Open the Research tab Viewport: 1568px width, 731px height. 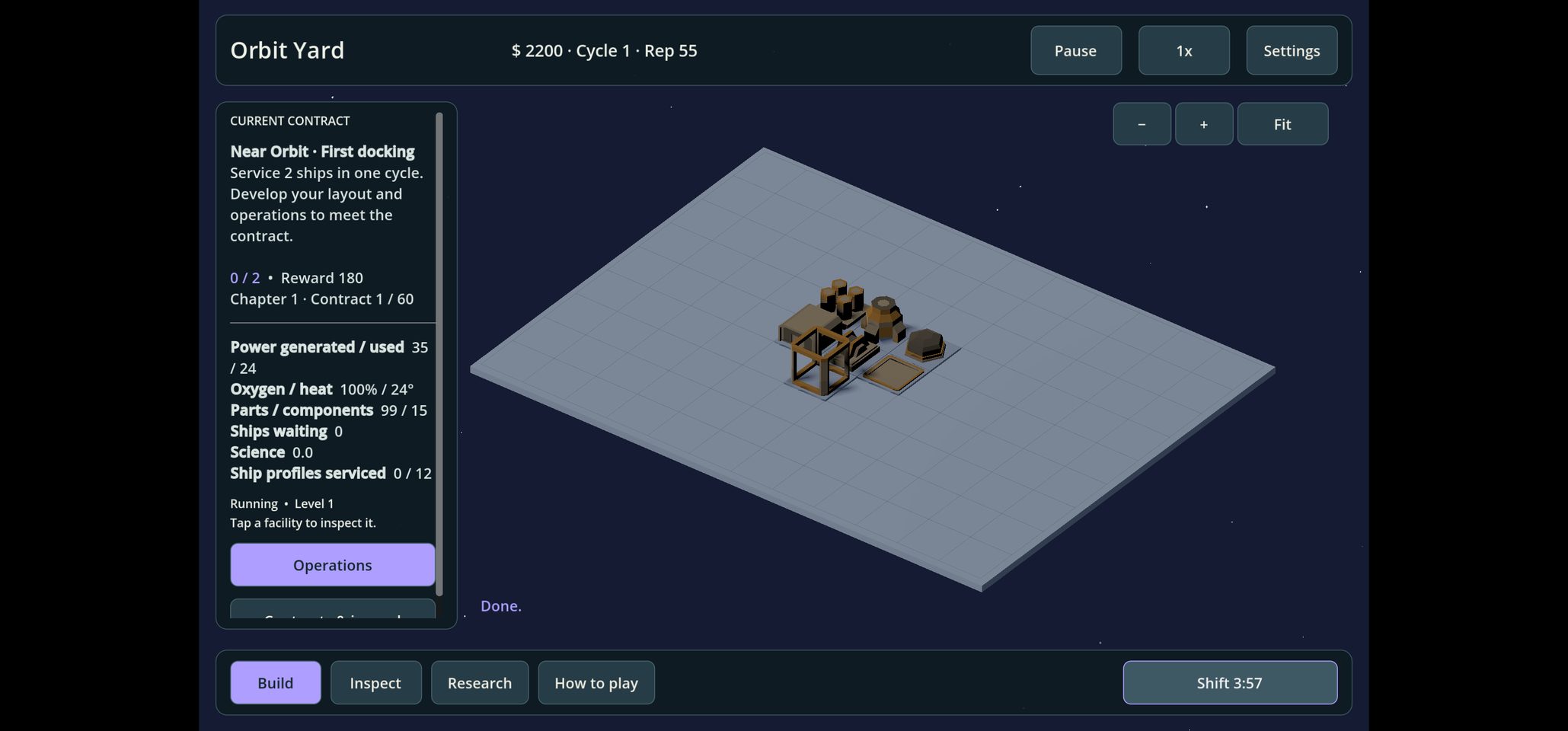click(x=480, y=682)
